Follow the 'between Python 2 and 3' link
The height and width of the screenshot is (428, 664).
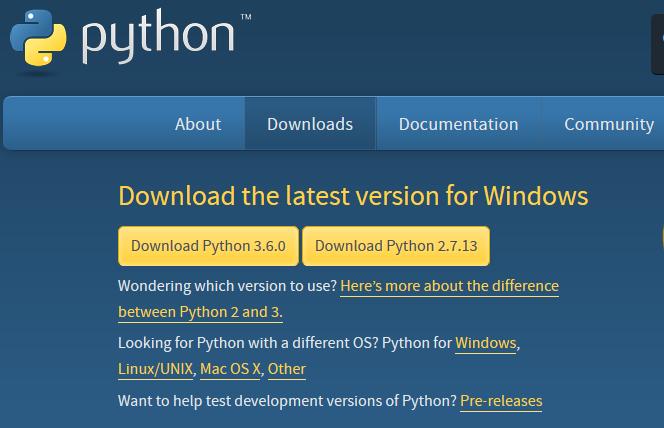click(199, 312)
